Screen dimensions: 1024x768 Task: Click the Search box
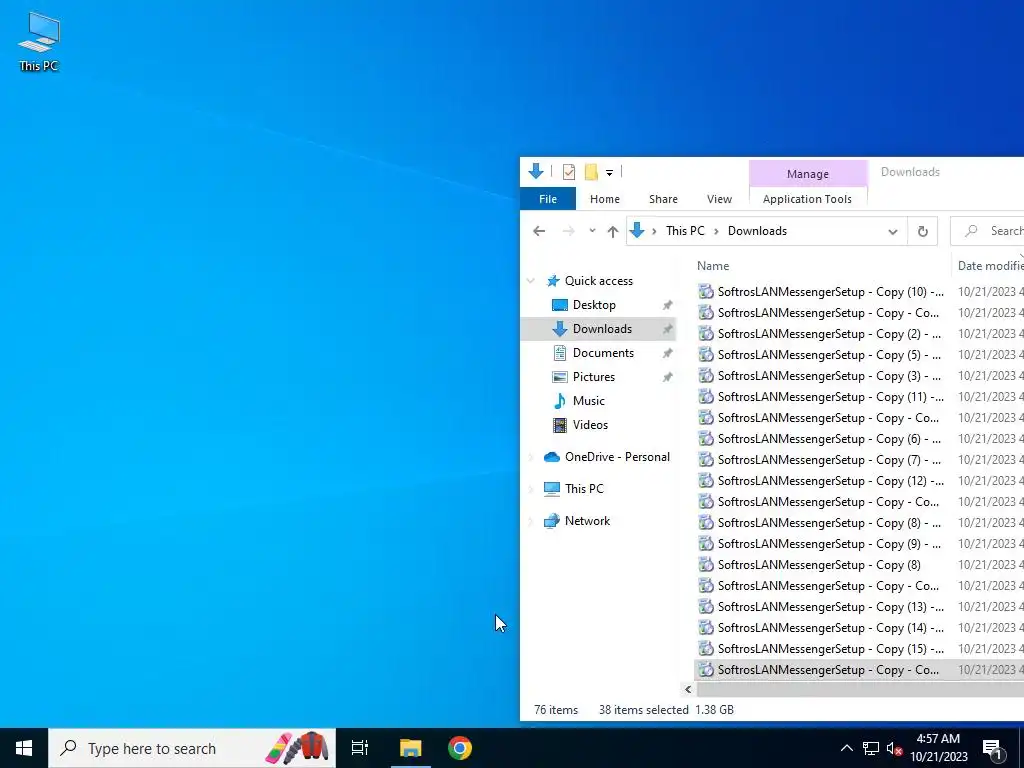(x=987, y=231)
